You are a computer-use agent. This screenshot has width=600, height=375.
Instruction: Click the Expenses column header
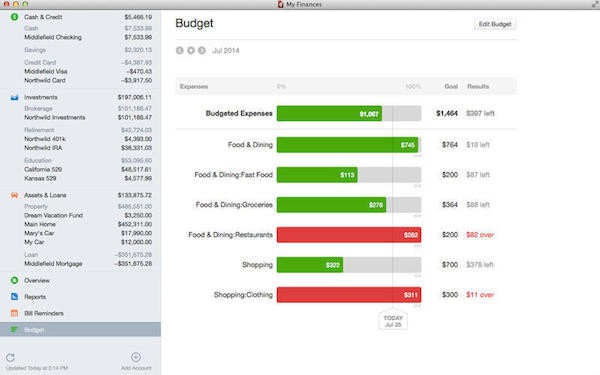(x=194, y=86)
